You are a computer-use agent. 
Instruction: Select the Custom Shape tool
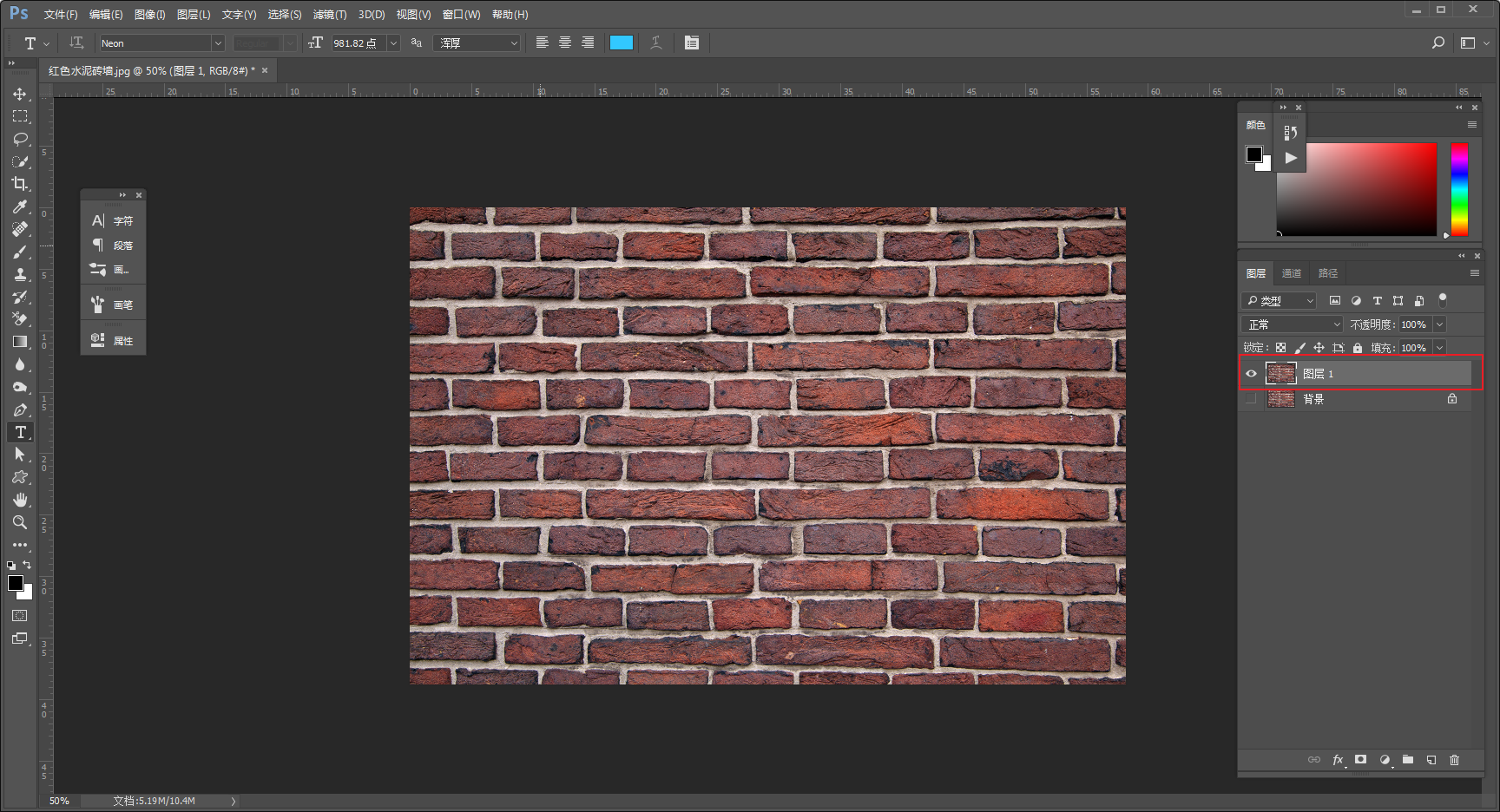[x=20, y=477]
